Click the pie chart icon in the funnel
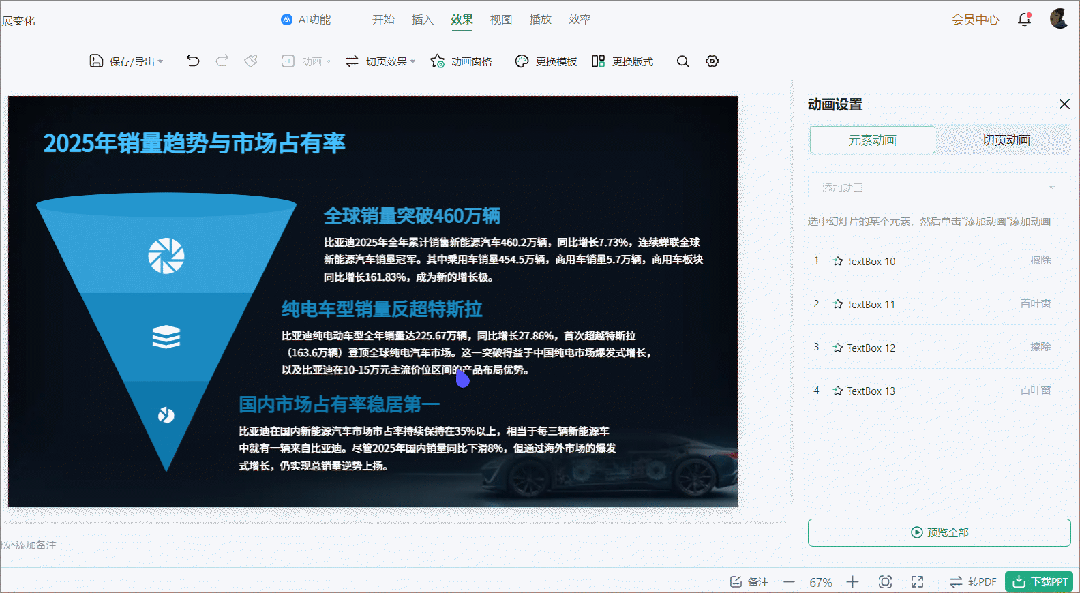Image resolution: width=1080 pixels, height=593 pixels. click(166, 415)
